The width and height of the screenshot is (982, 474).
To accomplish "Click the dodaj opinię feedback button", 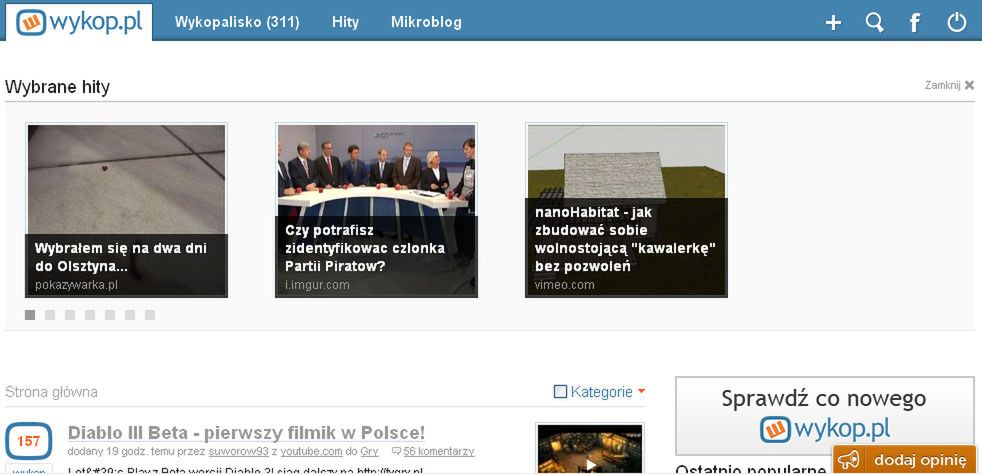I will (904, 460).
